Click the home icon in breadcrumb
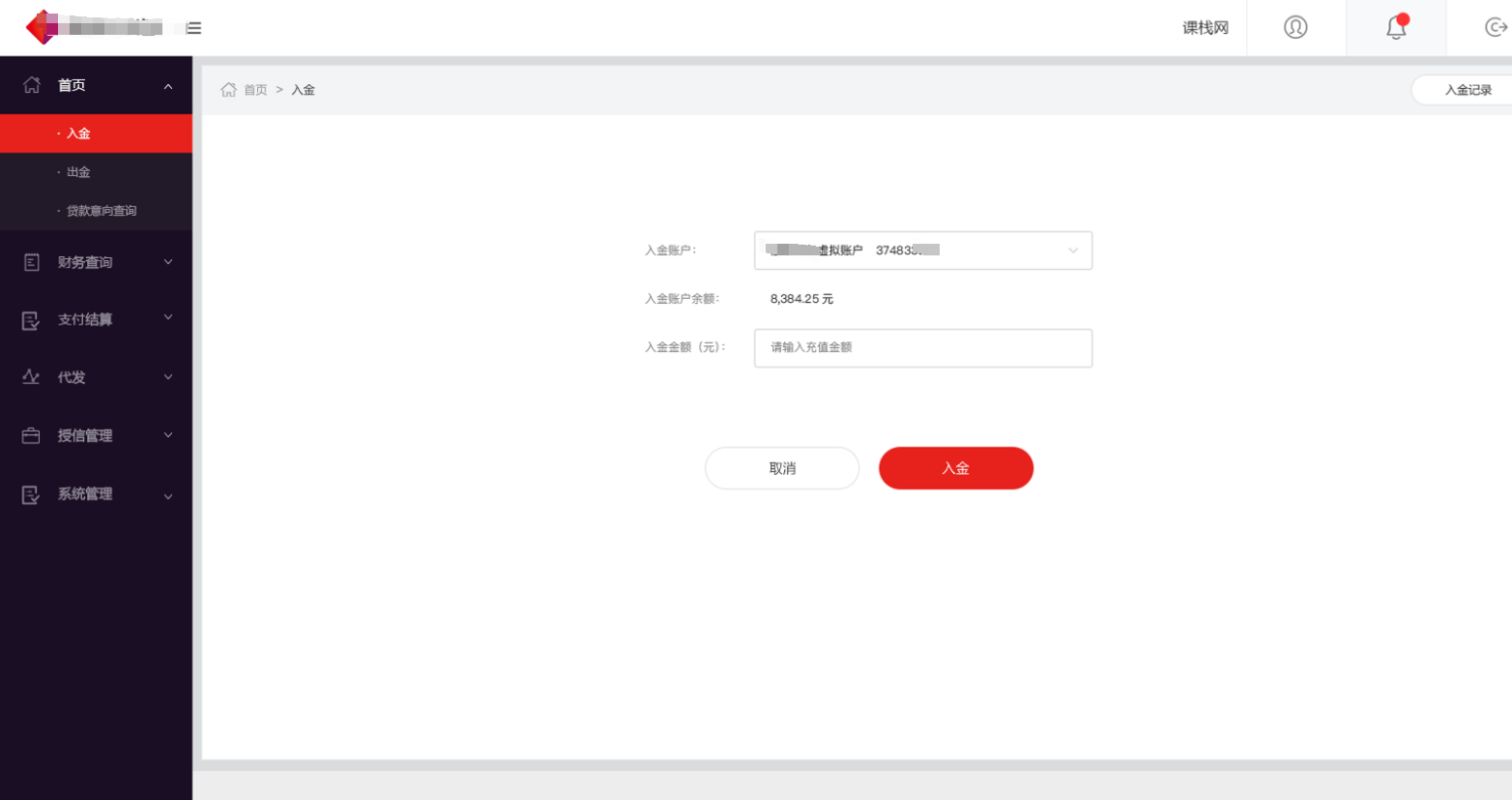This screenshot has height=800, width=1512. click(x=229, y=90)
